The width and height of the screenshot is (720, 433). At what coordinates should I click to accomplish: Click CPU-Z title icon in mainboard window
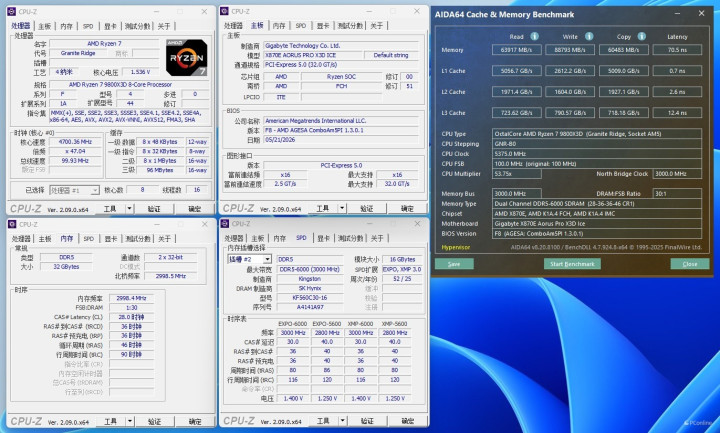225,11
